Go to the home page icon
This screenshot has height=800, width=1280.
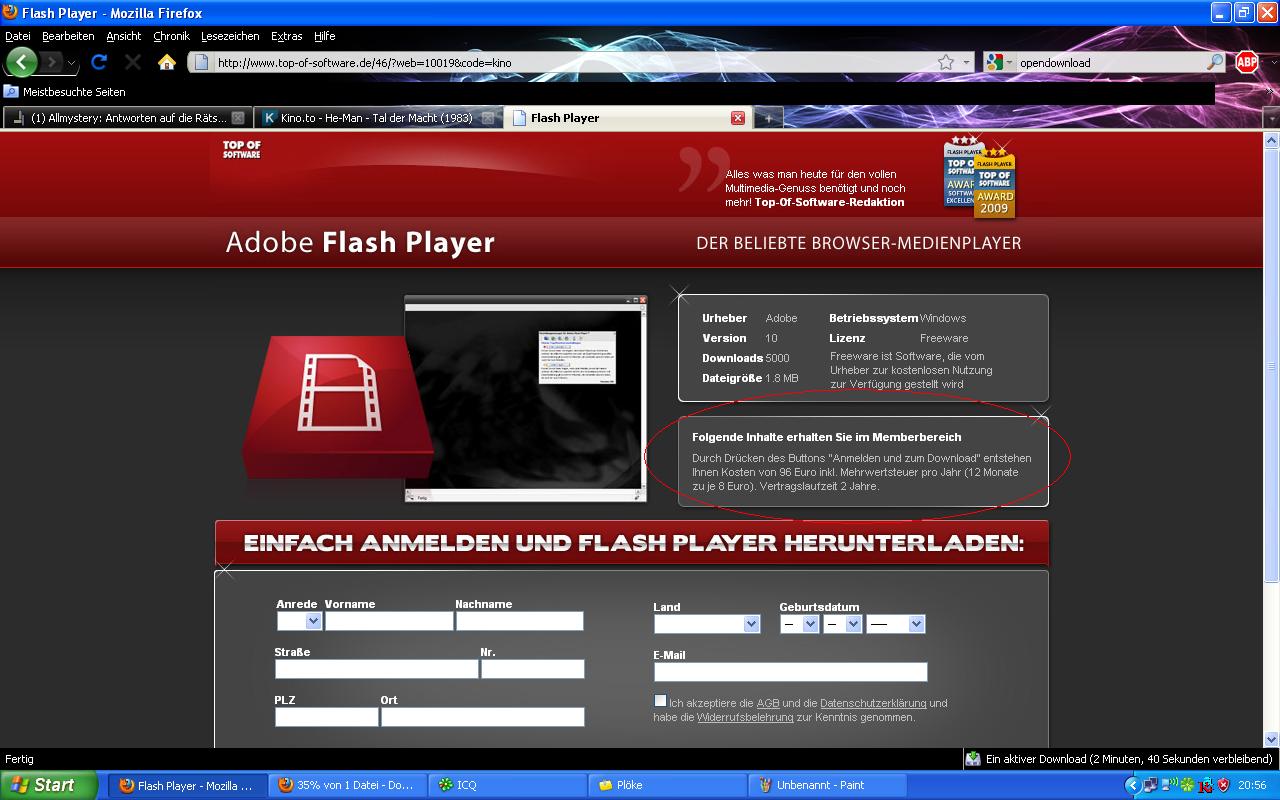167,62
